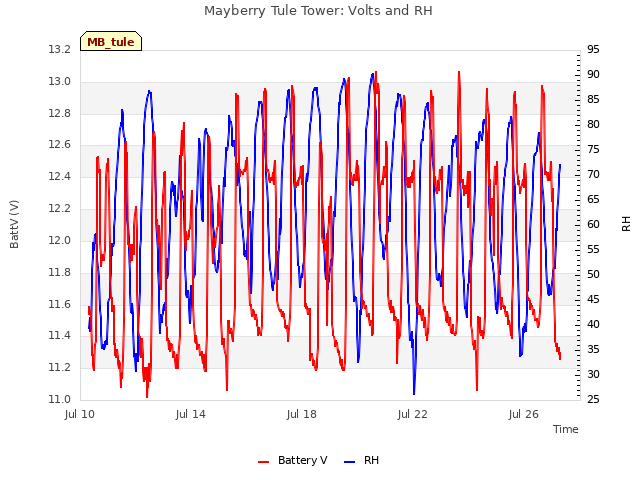Click the 13.0 voltage tick label
This screenshot has width=640, height=480.
coord(60,82)
